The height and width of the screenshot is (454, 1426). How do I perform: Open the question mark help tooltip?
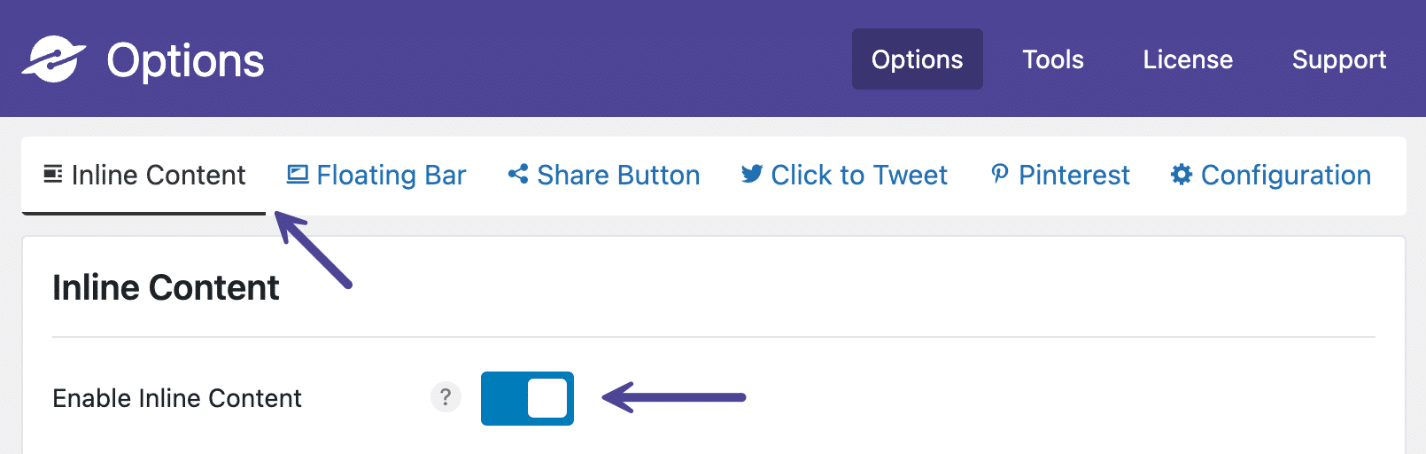(446, 398)
